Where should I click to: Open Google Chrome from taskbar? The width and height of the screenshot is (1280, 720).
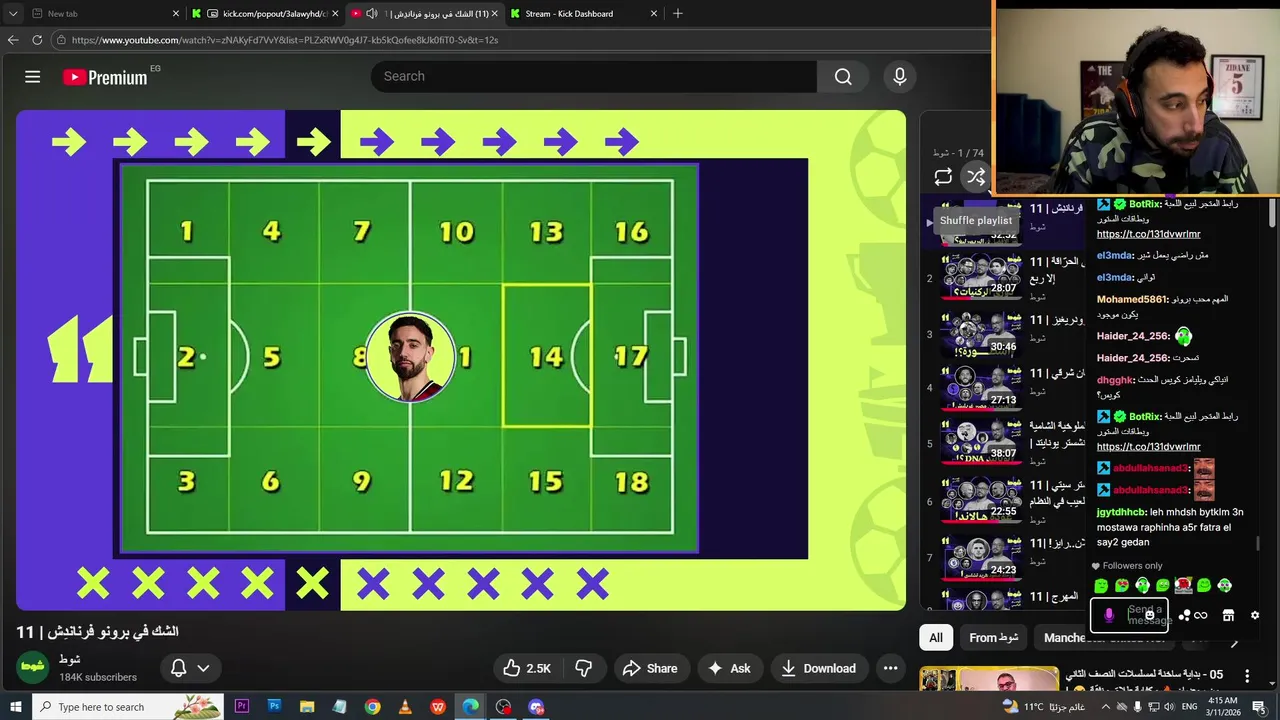pos(372,707)
